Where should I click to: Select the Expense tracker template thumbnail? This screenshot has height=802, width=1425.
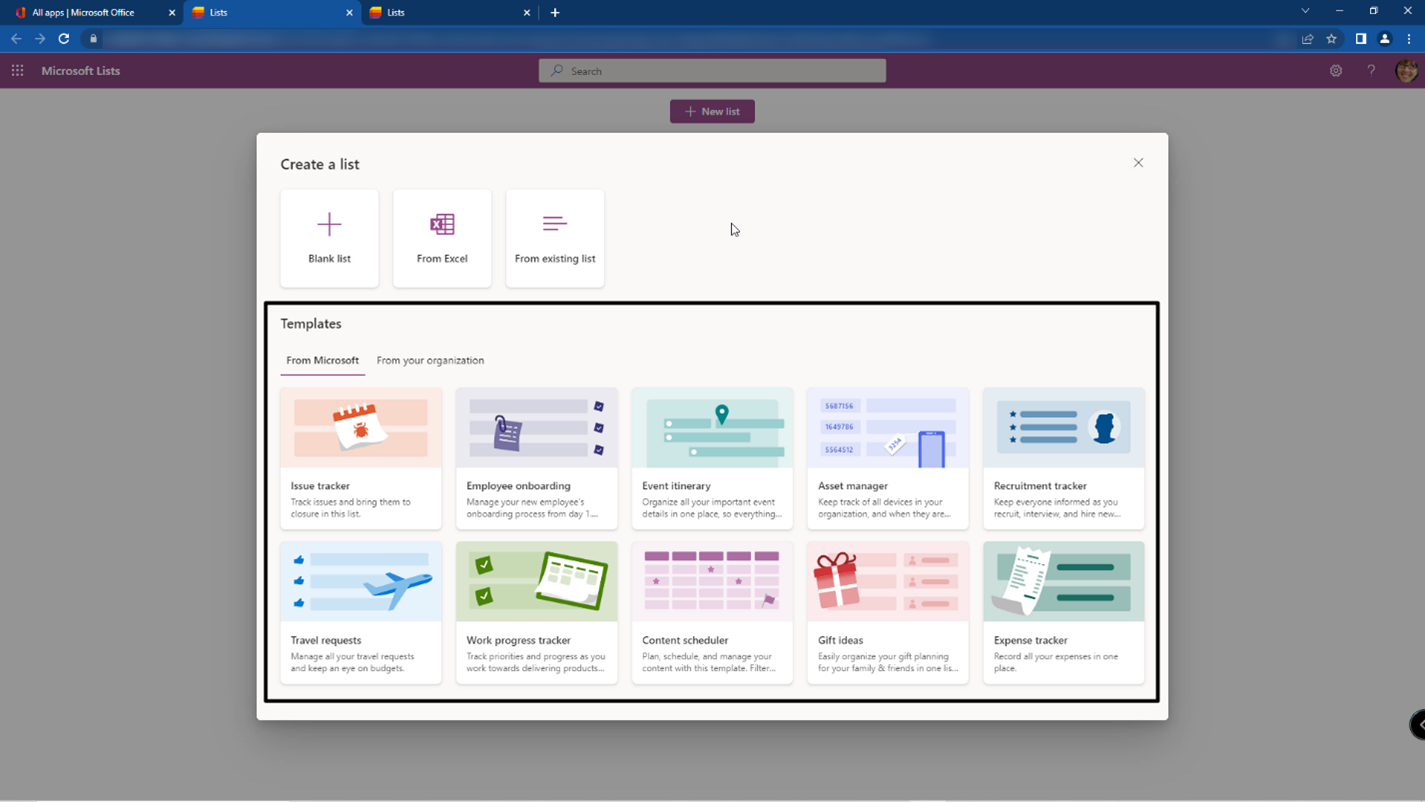1064,582
